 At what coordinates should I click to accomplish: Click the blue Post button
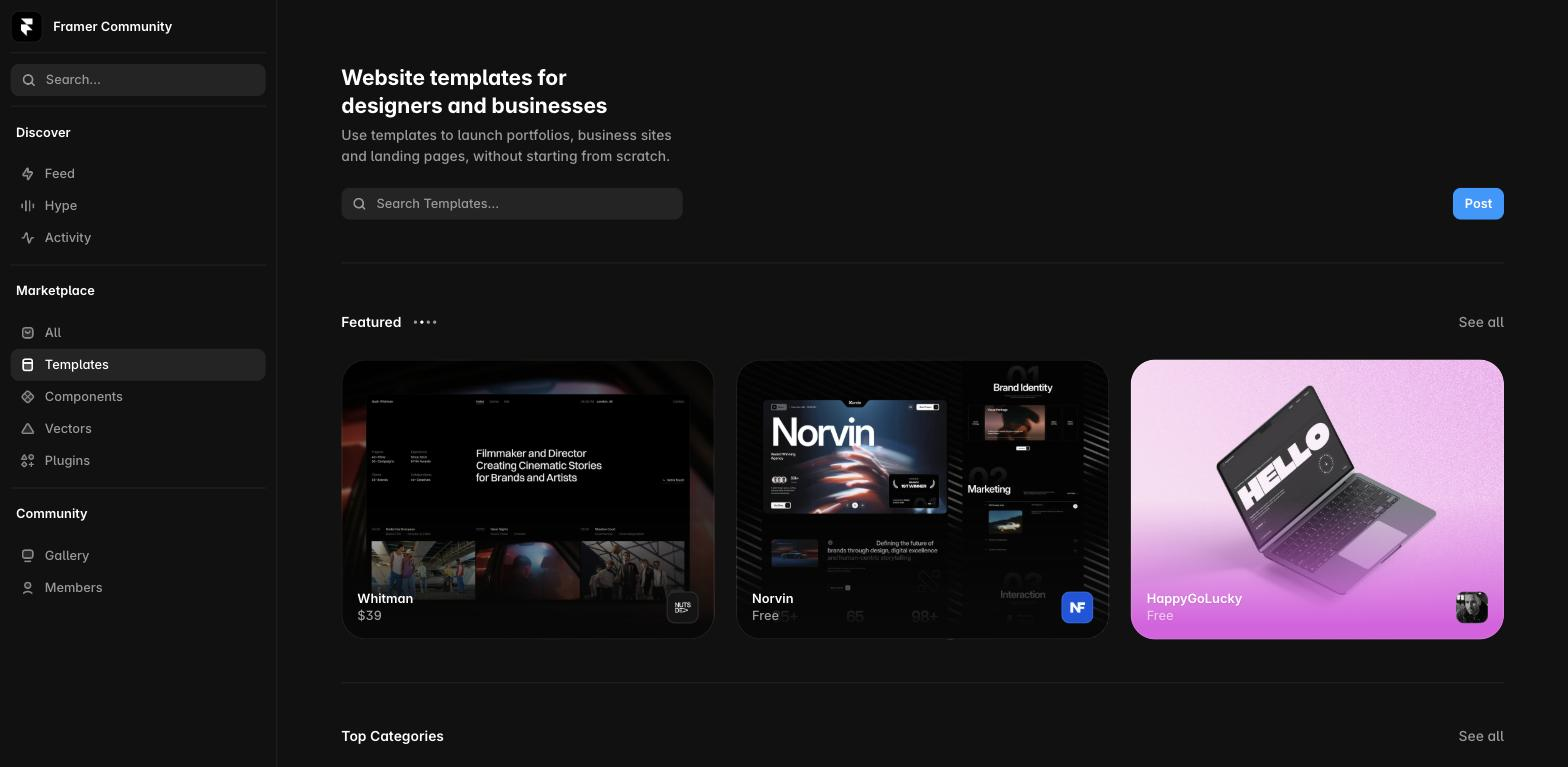(x=1478, y=204)
